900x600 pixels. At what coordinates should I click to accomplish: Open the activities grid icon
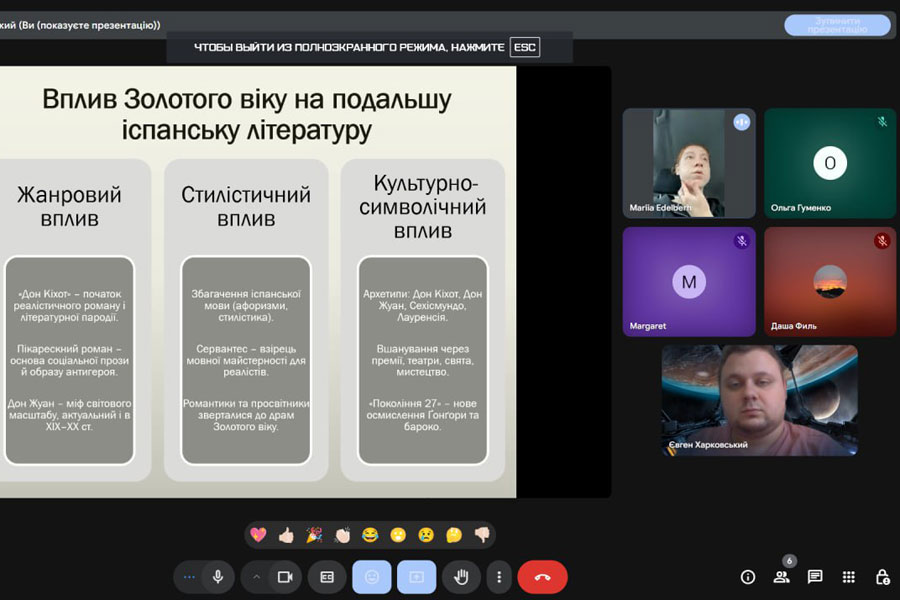(848, 577)
